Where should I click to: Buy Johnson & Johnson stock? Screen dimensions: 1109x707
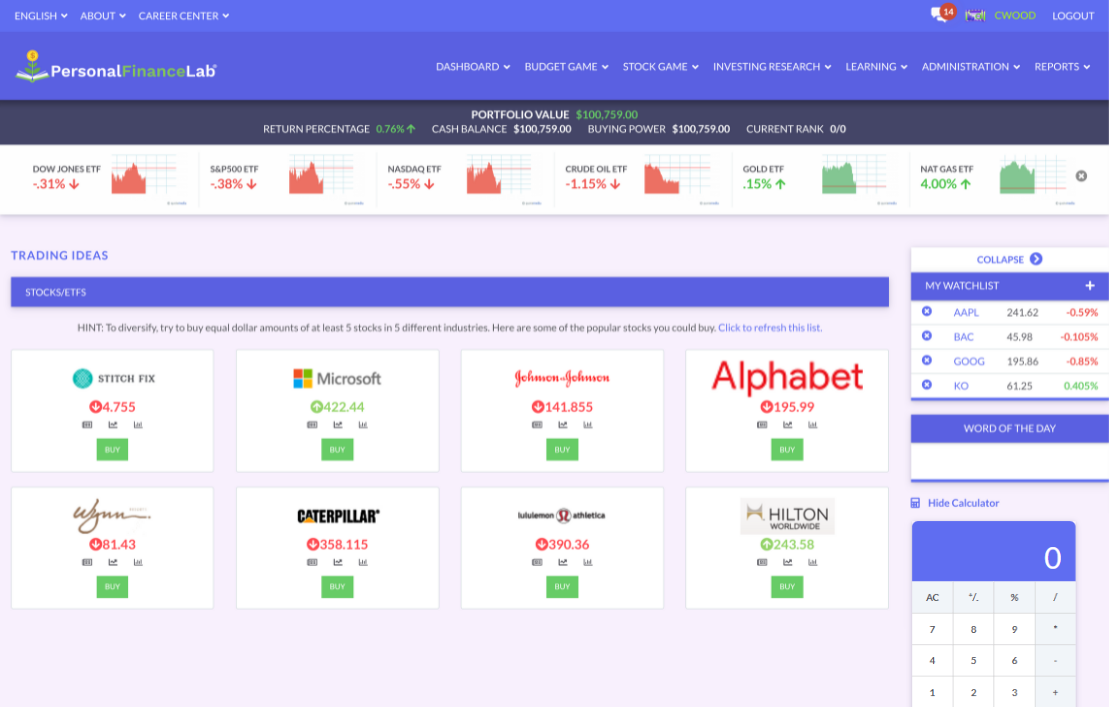(562, 450)
